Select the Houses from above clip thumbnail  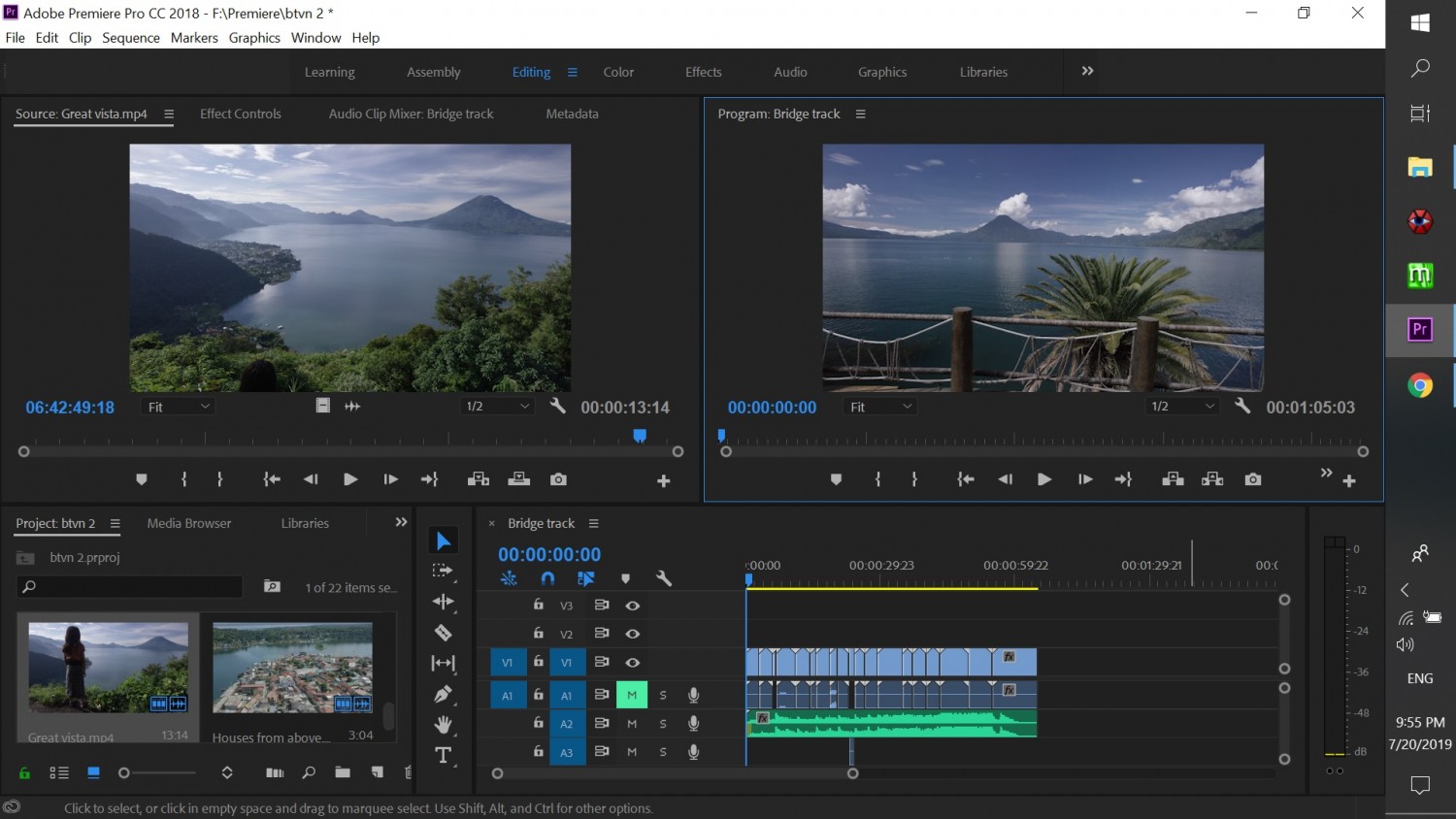pyautogui.click(x=292, y=669)
